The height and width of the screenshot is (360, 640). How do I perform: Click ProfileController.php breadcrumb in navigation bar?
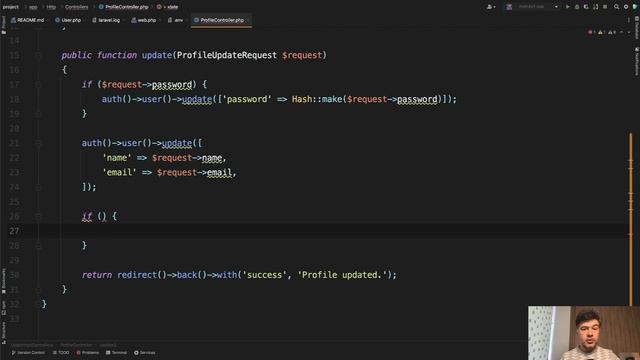124,7
